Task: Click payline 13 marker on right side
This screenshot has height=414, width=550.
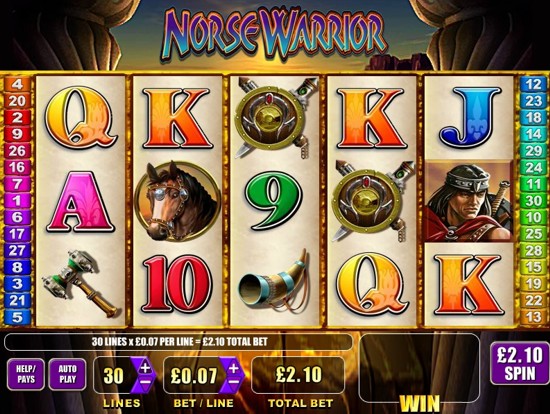Action: coord(534,317)
